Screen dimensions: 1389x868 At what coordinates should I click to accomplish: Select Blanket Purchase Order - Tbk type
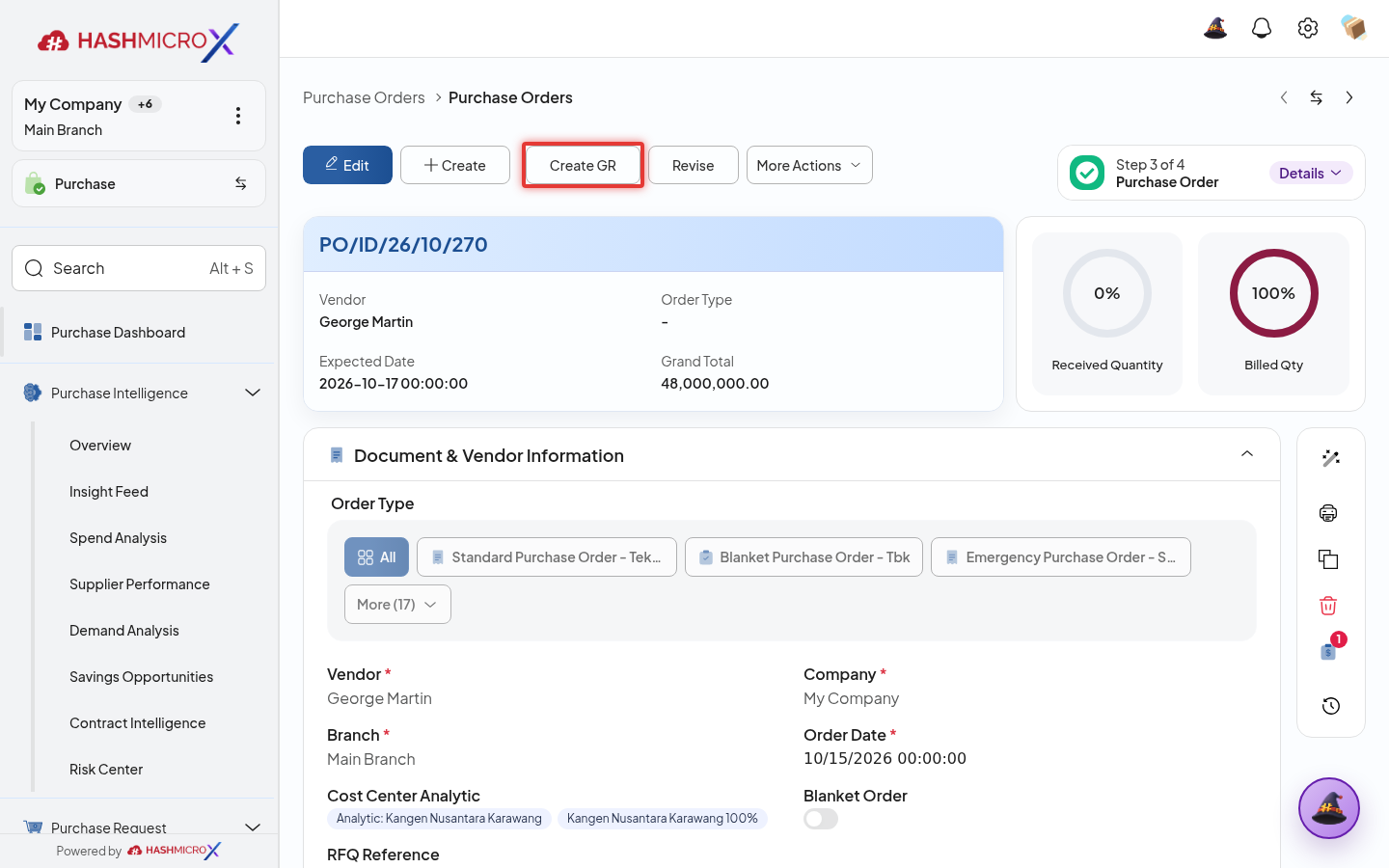click(803, 557)
